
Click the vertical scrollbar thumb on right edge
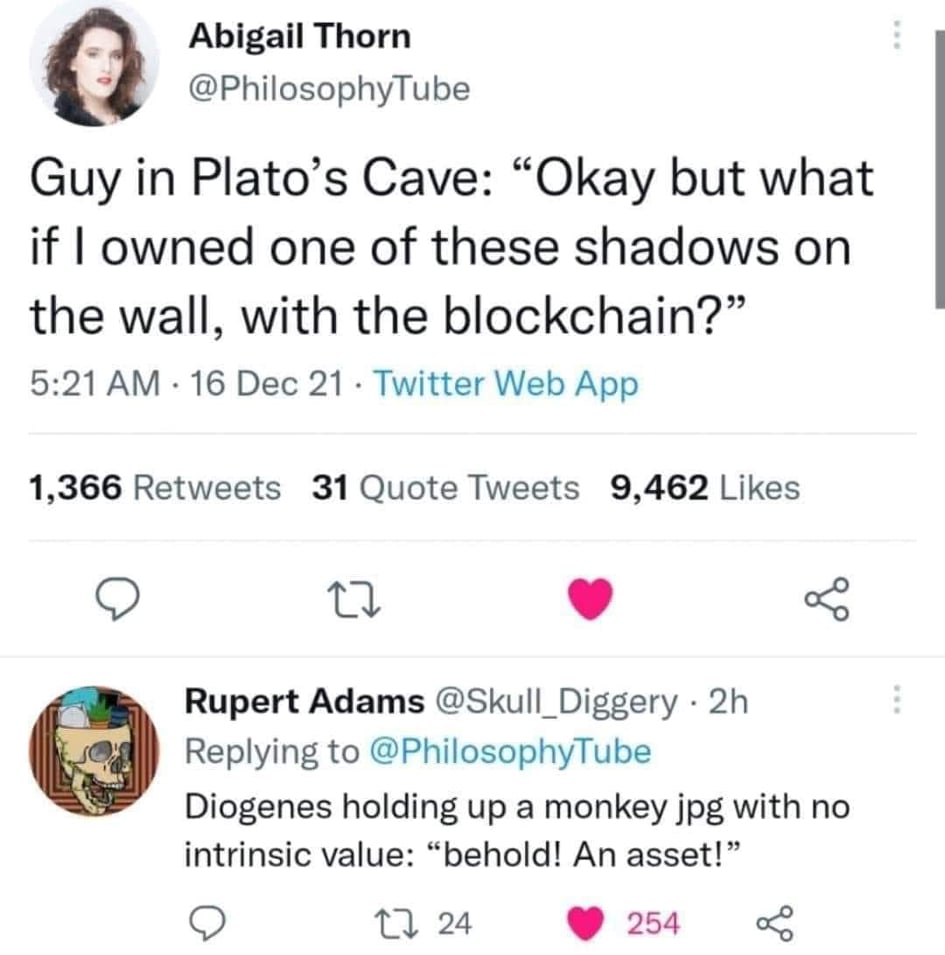click(940, 169)
